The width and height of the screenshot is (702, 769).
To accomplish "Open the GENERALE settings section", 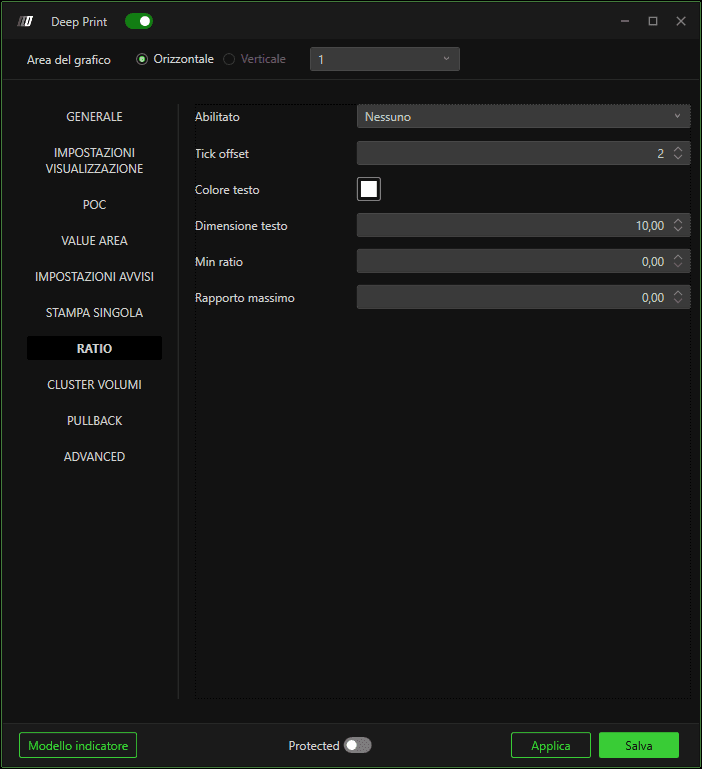I will point(94,117).
